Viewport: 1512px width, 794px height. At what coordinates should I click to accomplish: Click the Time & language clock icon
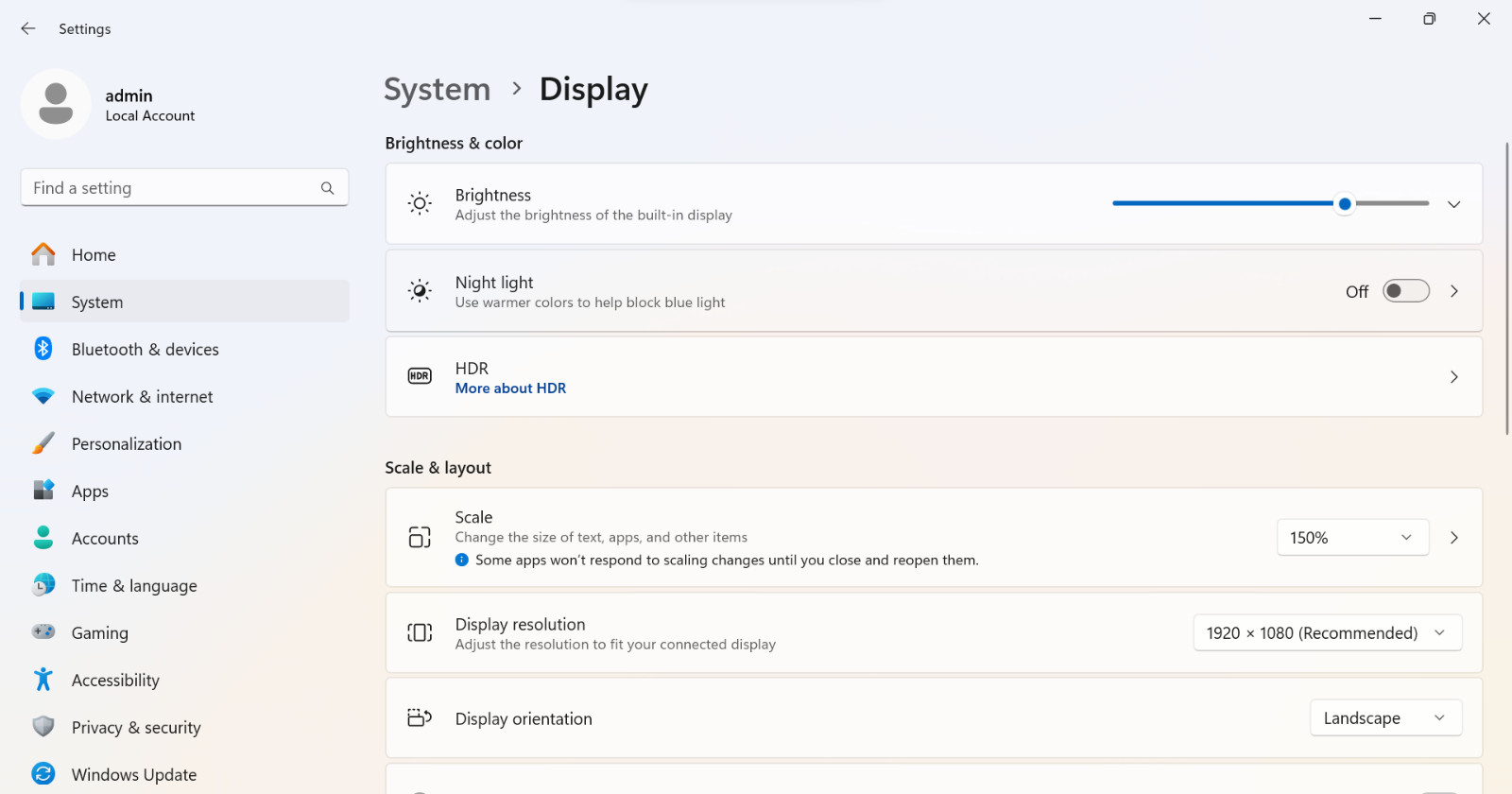[x=43, y=585]
